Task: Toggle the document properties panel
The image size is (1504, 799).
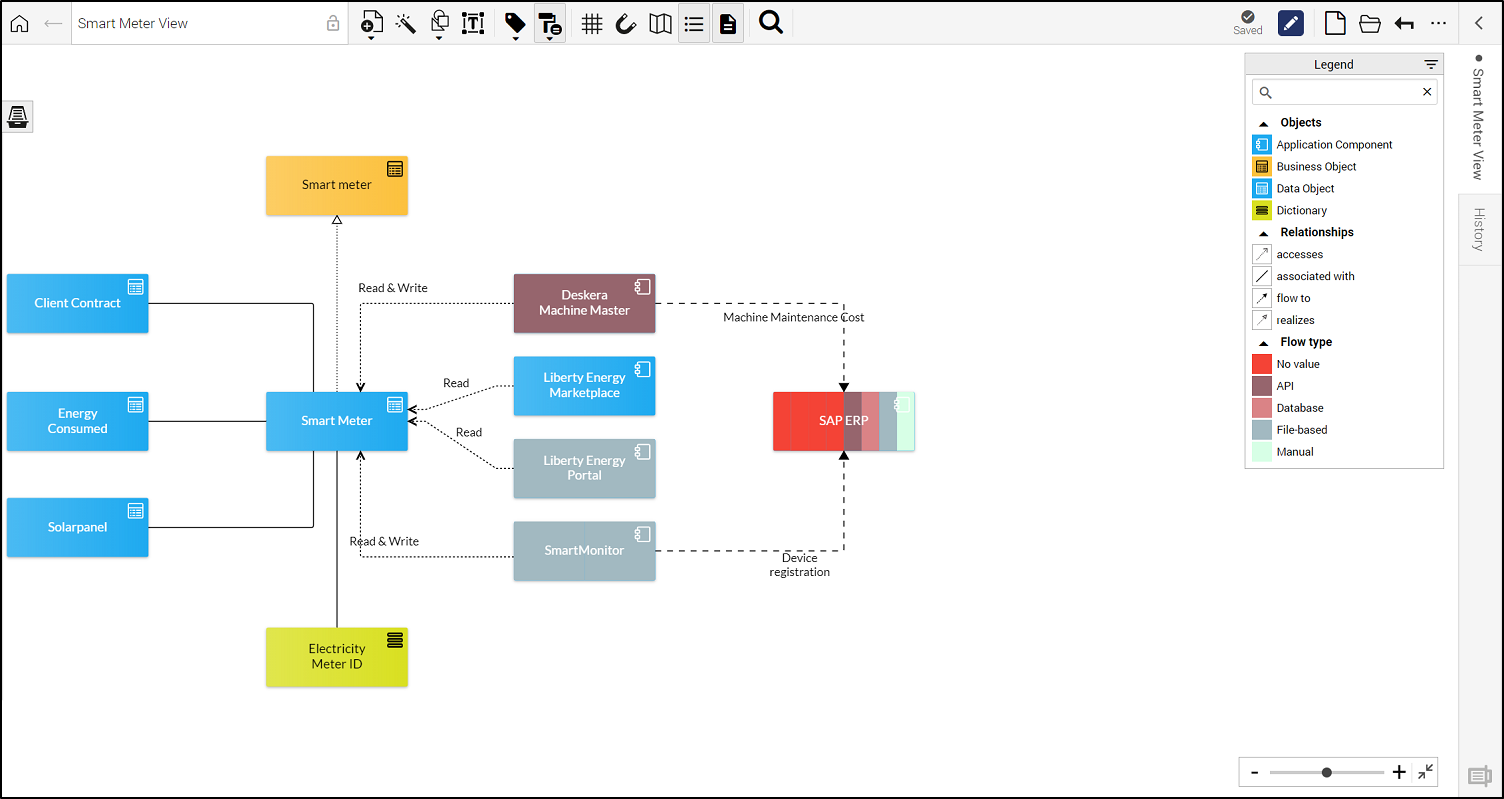Action: [728, 23]
